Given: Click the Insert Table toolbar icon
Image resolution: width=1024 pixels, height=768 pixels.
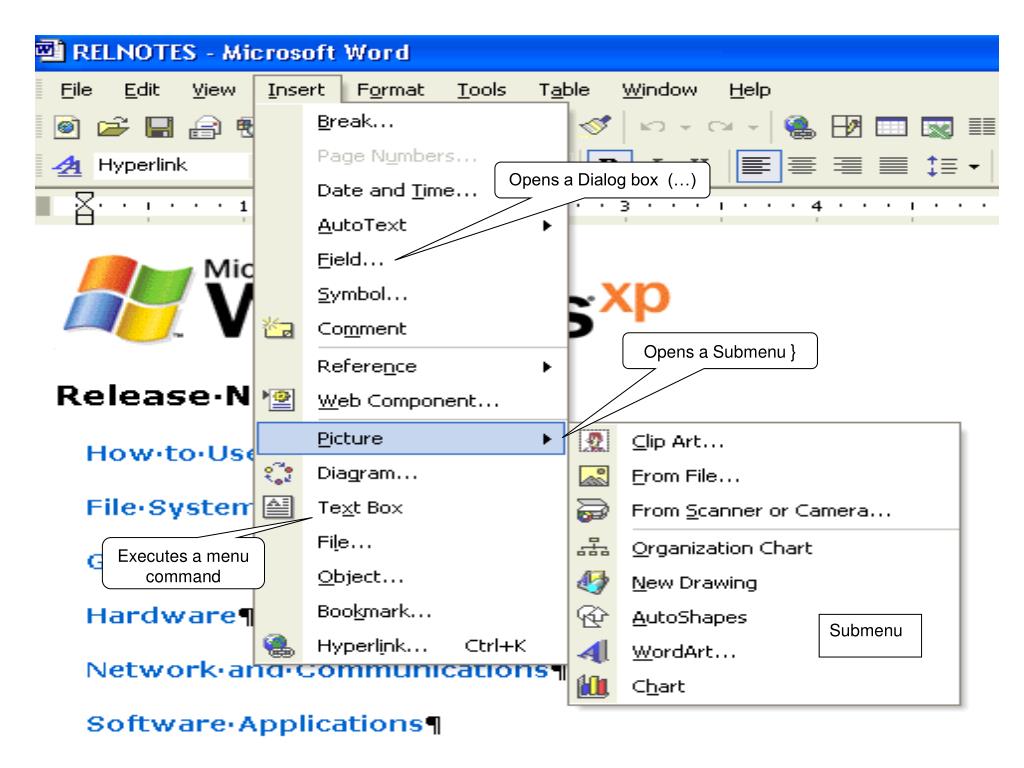Looking at the screenshot, I should click(x=891, y=126).
